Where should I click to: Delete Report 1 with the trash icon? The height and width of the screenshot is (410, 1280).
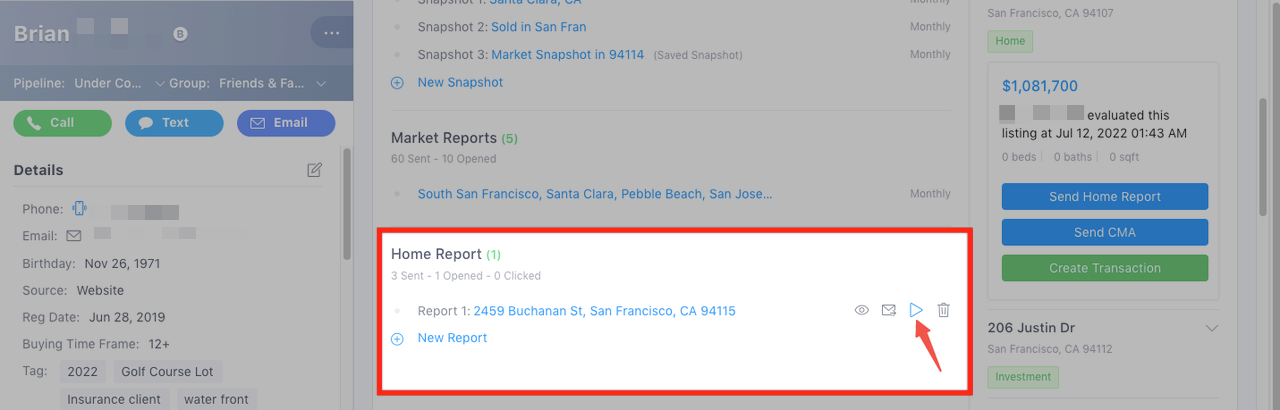coord(943,311)
